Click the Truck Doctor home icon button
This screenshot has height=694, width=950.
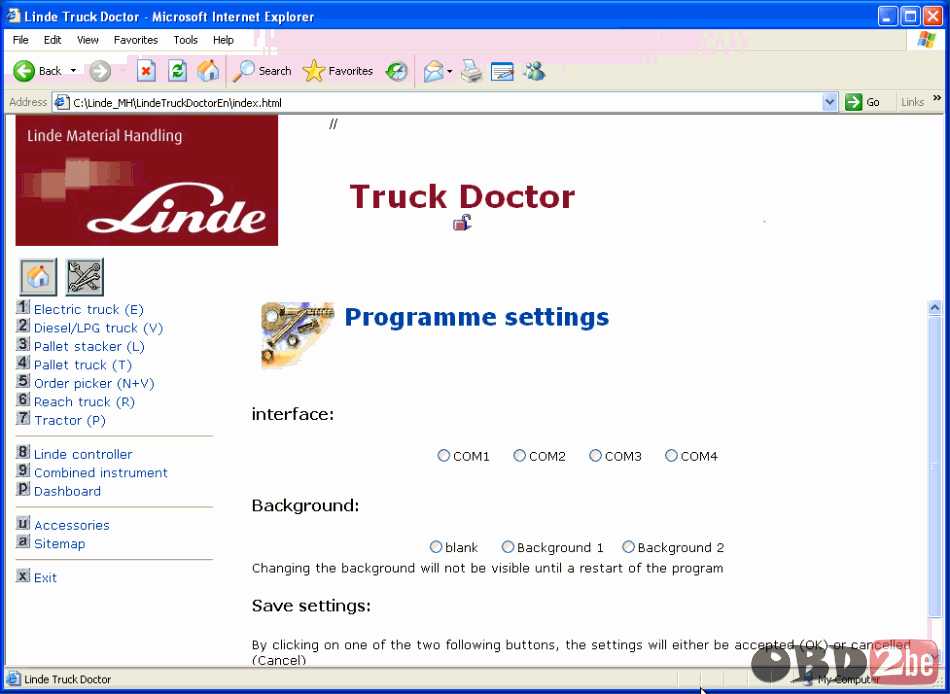click(38, 276)
